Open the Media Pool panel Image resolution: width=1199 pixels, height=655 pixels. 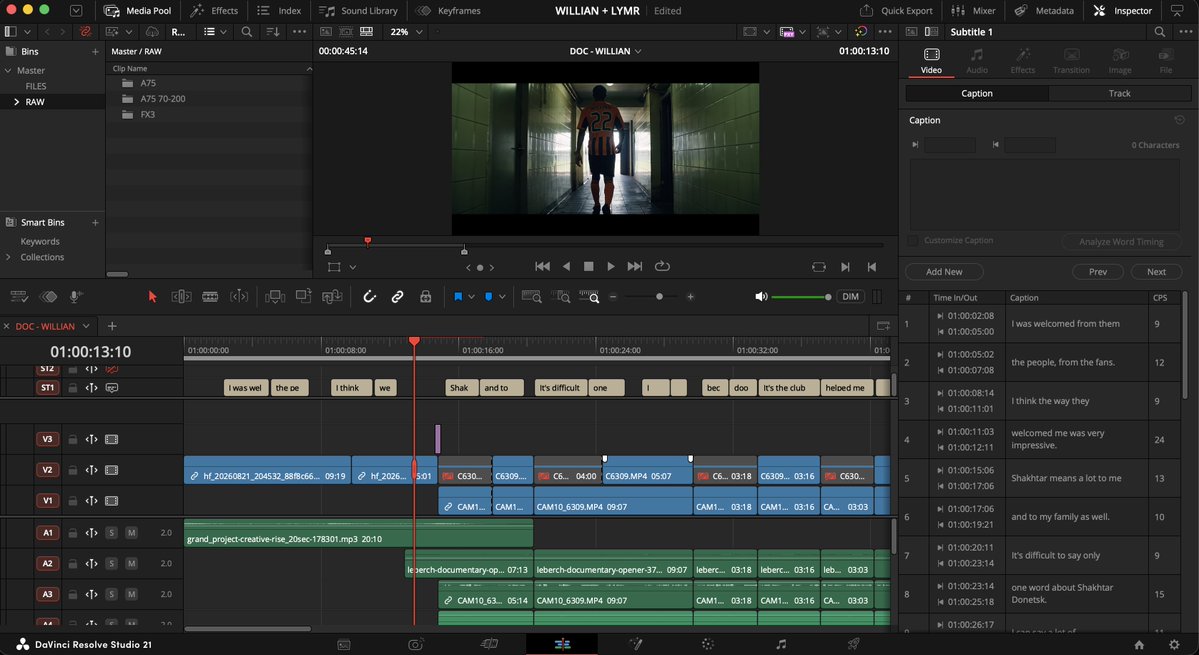coord(138,11)
